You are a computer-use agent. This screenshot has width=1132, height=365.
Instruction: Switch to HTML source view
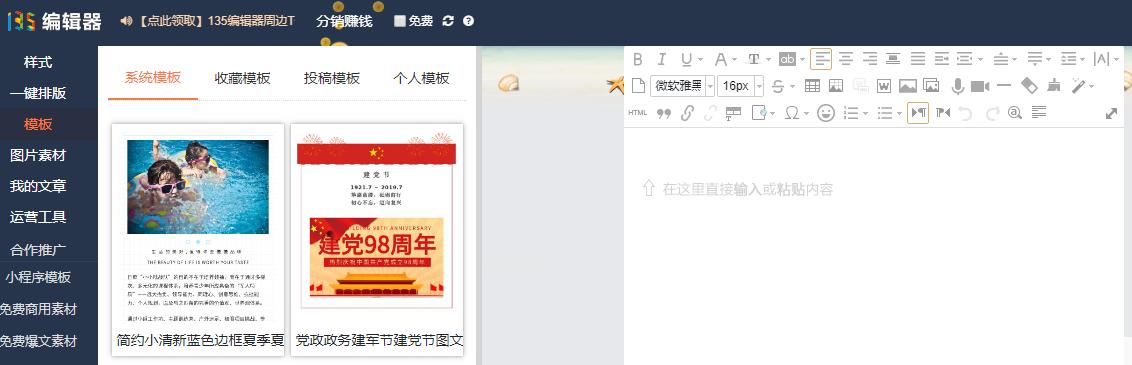click(x=637, y=113)
